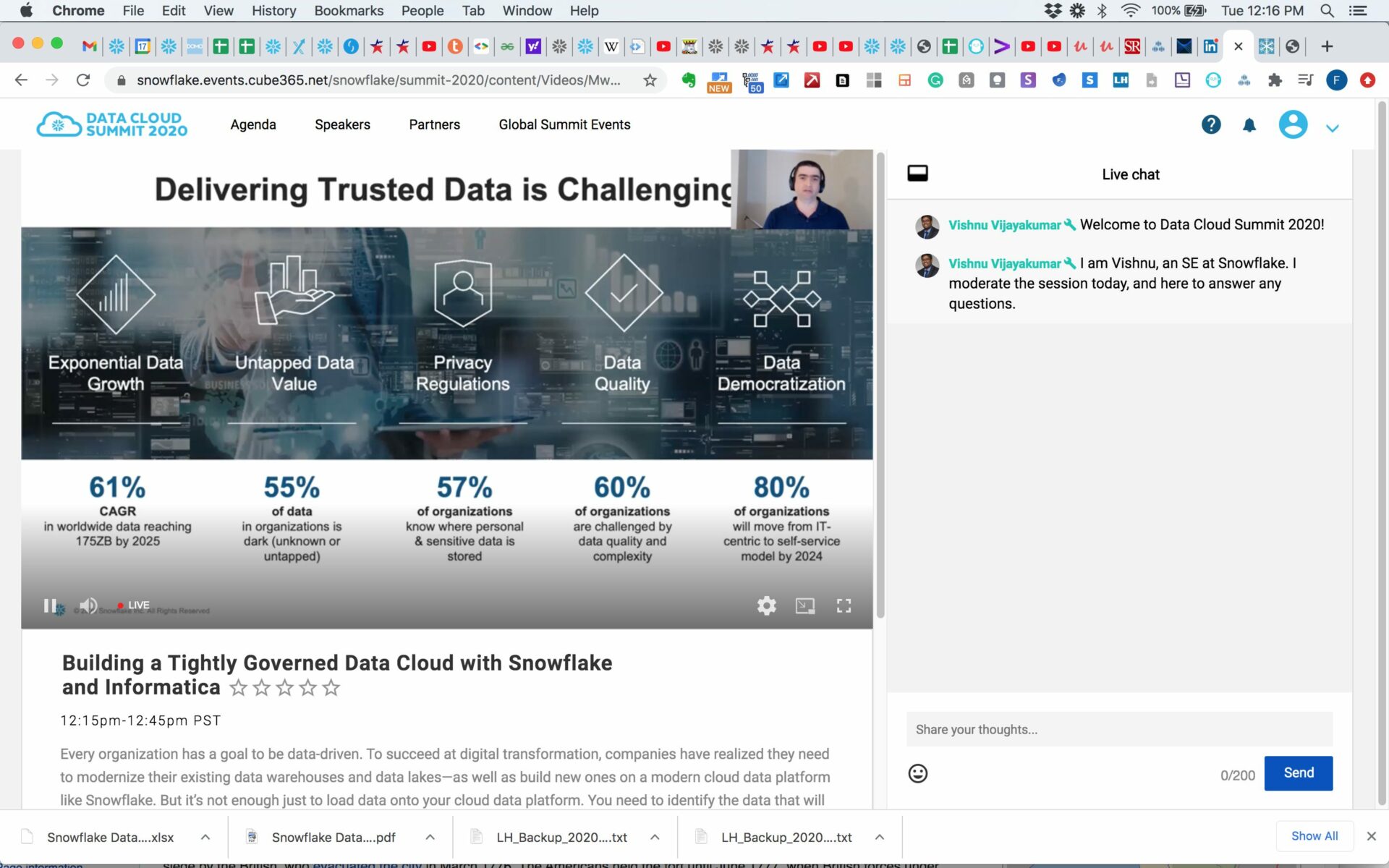Reload the current page
1389x868 pixels.
[x=83, y=80]
